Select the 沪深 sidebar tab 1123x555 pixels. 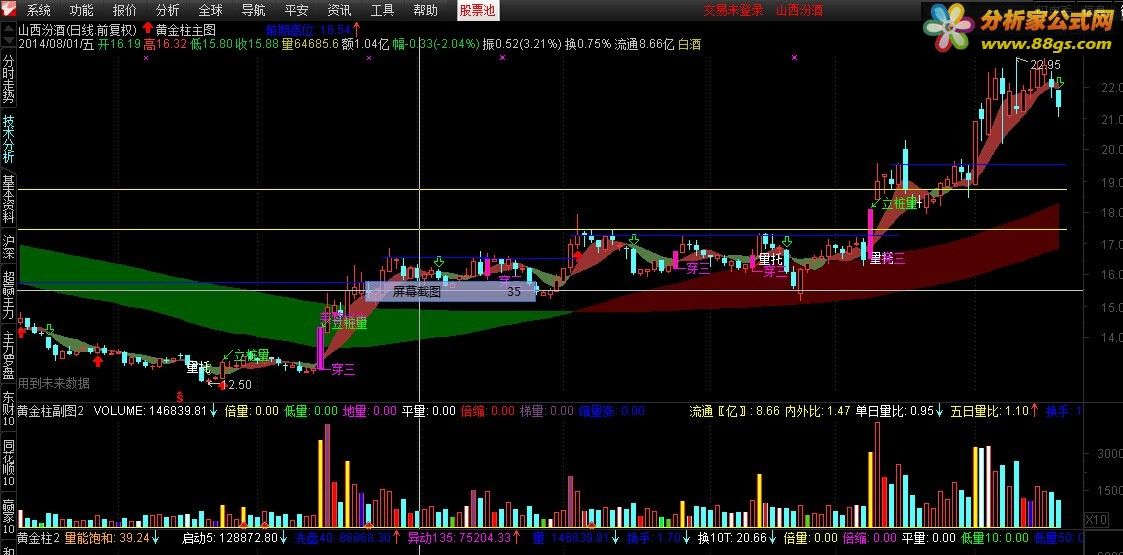9,249
